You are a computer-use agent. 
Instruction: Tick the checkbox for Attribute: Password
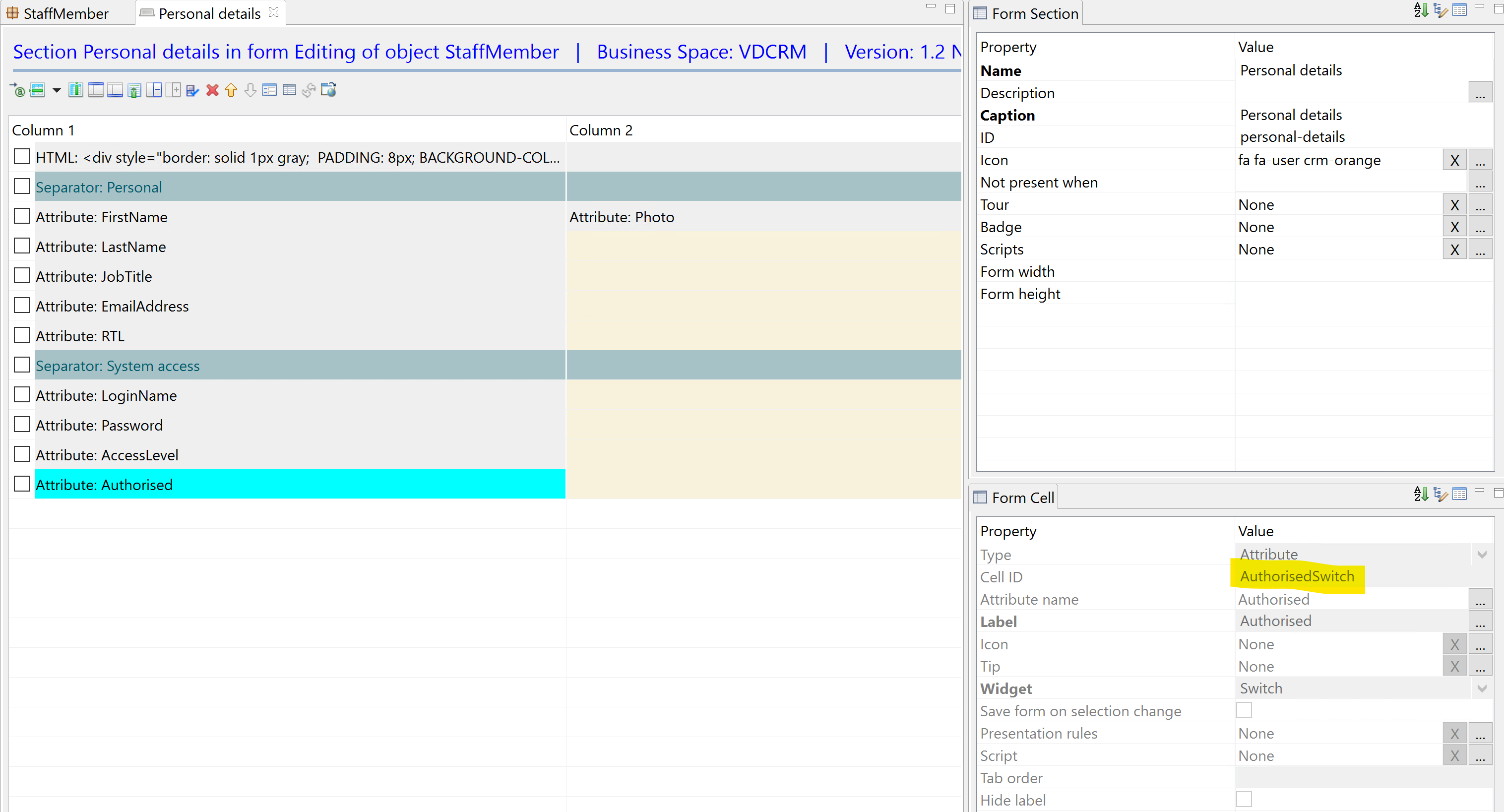[22, 425]
